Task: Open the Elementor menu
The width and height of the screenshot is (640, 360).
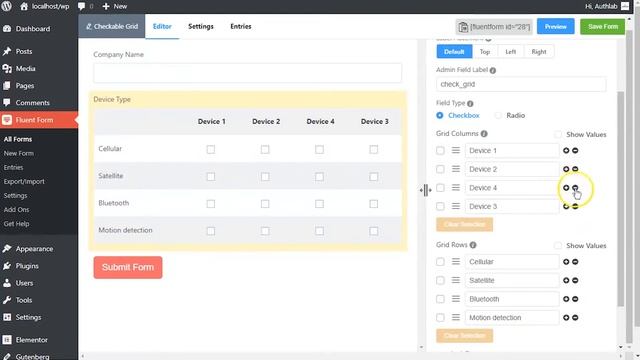Action: (x=31, y=340)
